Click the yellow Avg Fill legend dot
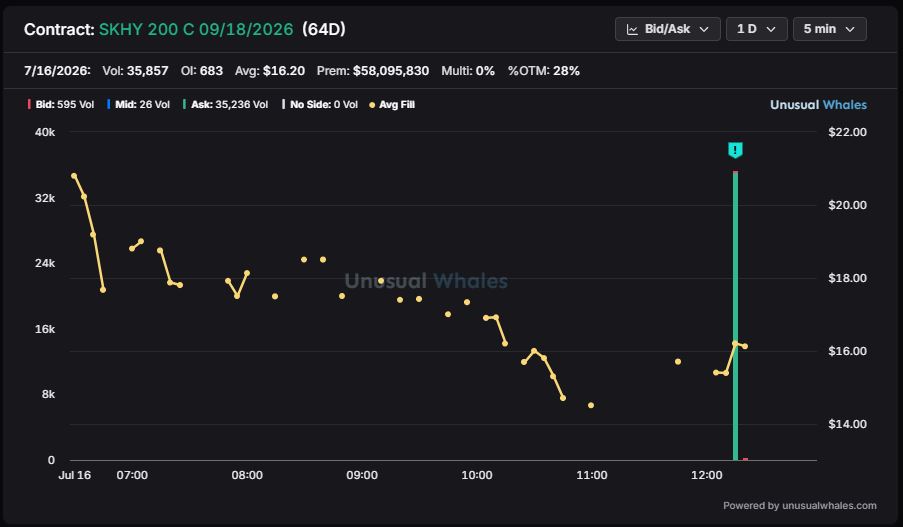Viewport: 903px width, 527px height. (372, 105)
